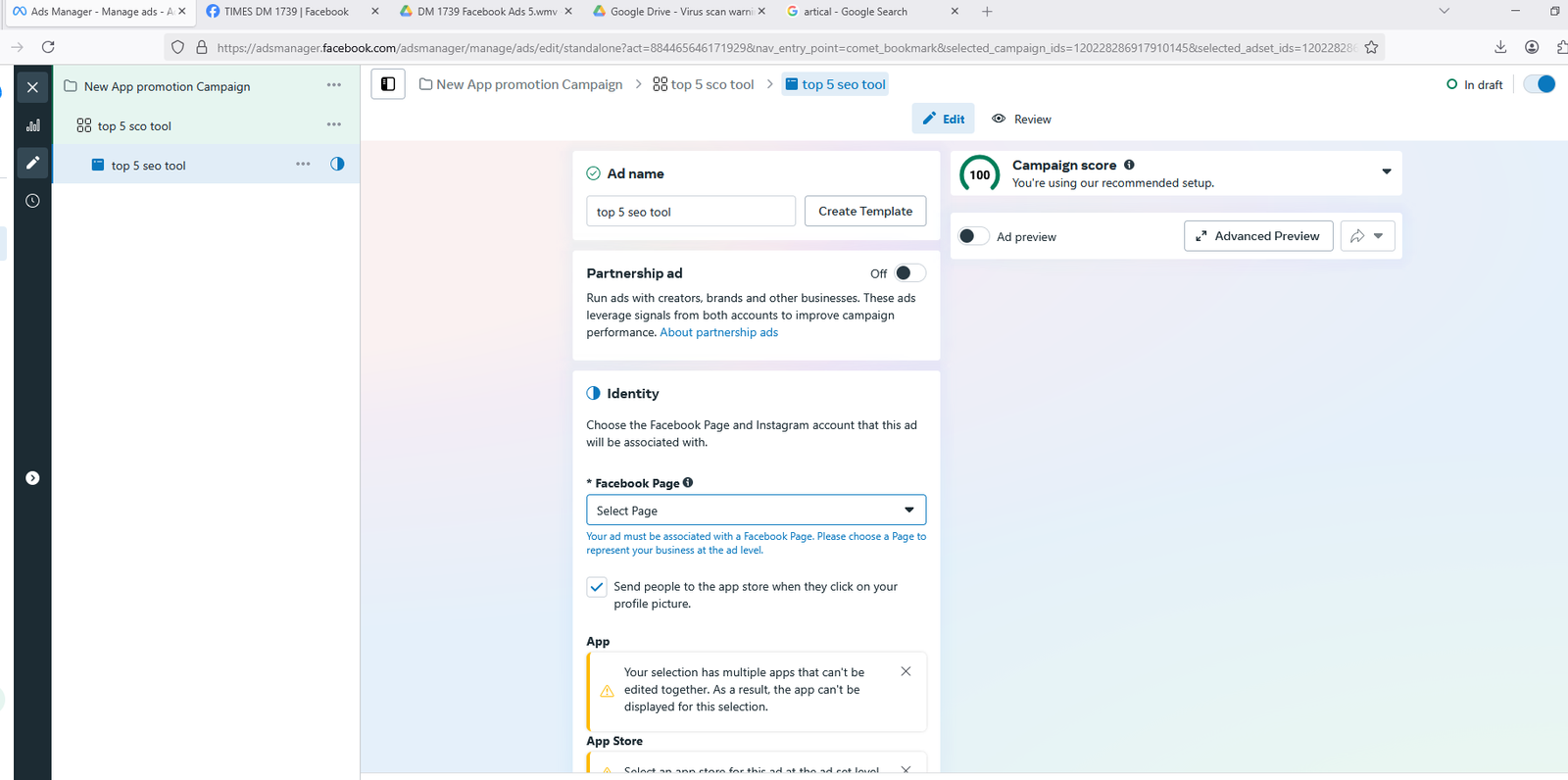Uncheck send people to app store checkbox

click(x=596, y=587)
